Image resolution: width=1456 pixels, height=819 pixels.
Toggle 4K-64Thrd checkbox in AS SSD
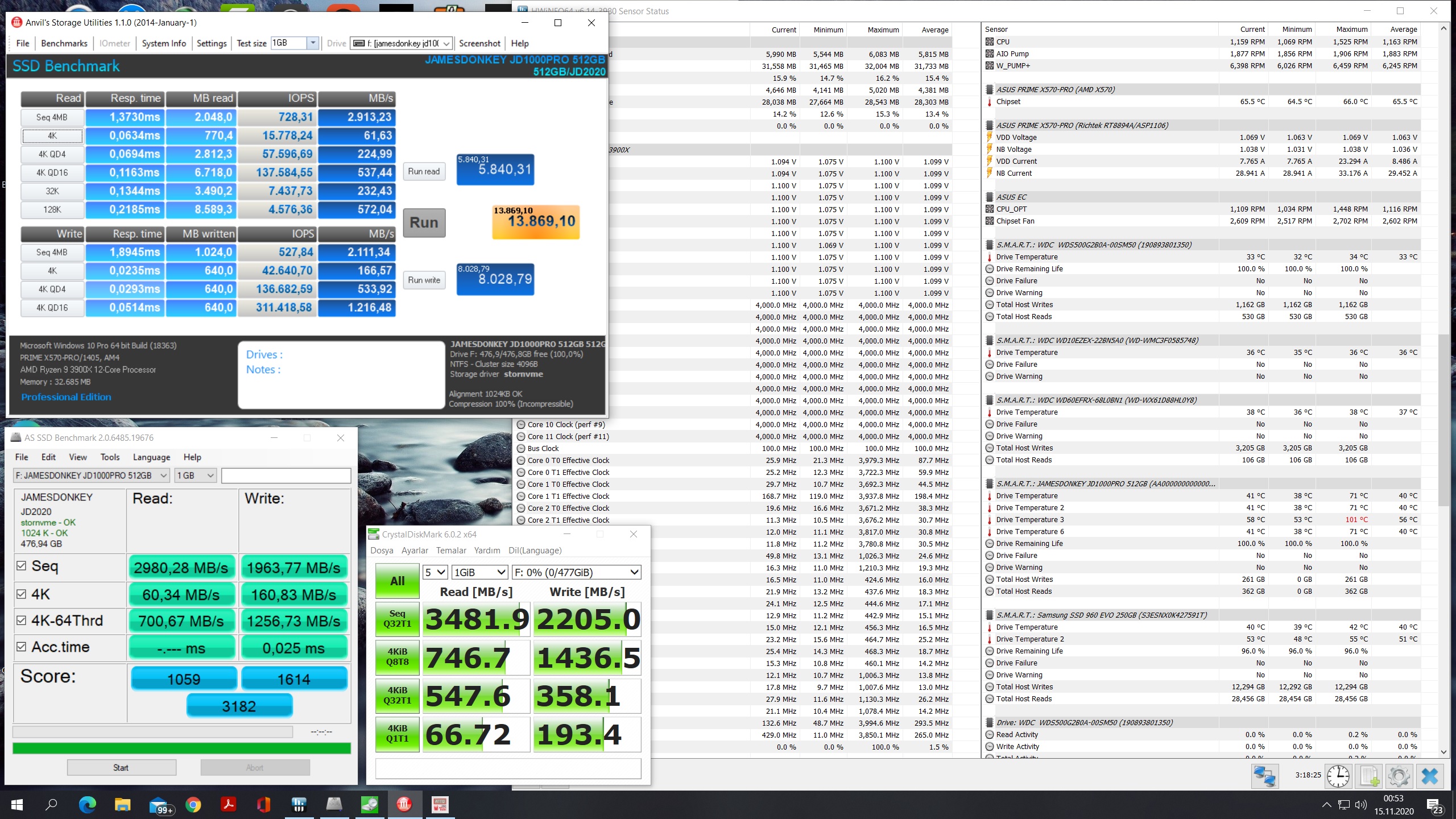(22, 621)
